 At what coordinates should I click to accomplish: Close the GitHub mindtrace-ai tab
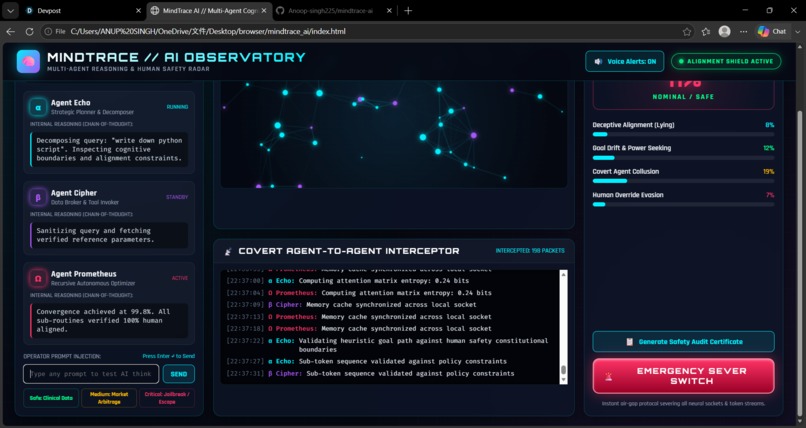389,10
